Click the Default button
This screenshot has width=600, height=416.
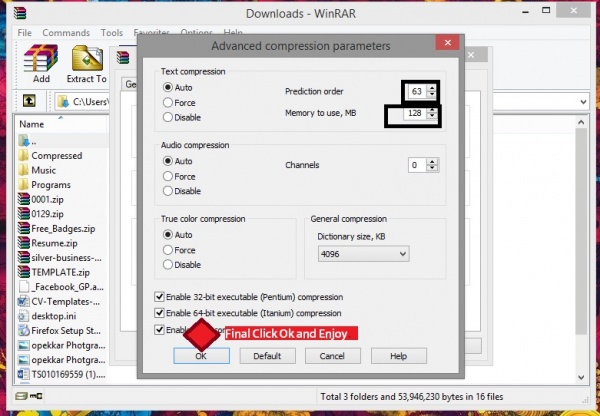(267, 356)
